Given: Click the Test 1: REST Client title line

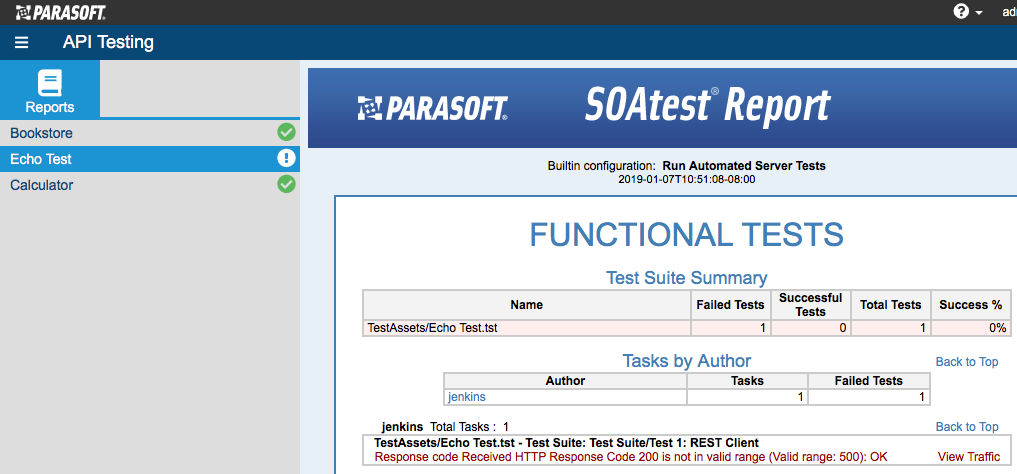Looking at the screenshot, I should (566, 444).
